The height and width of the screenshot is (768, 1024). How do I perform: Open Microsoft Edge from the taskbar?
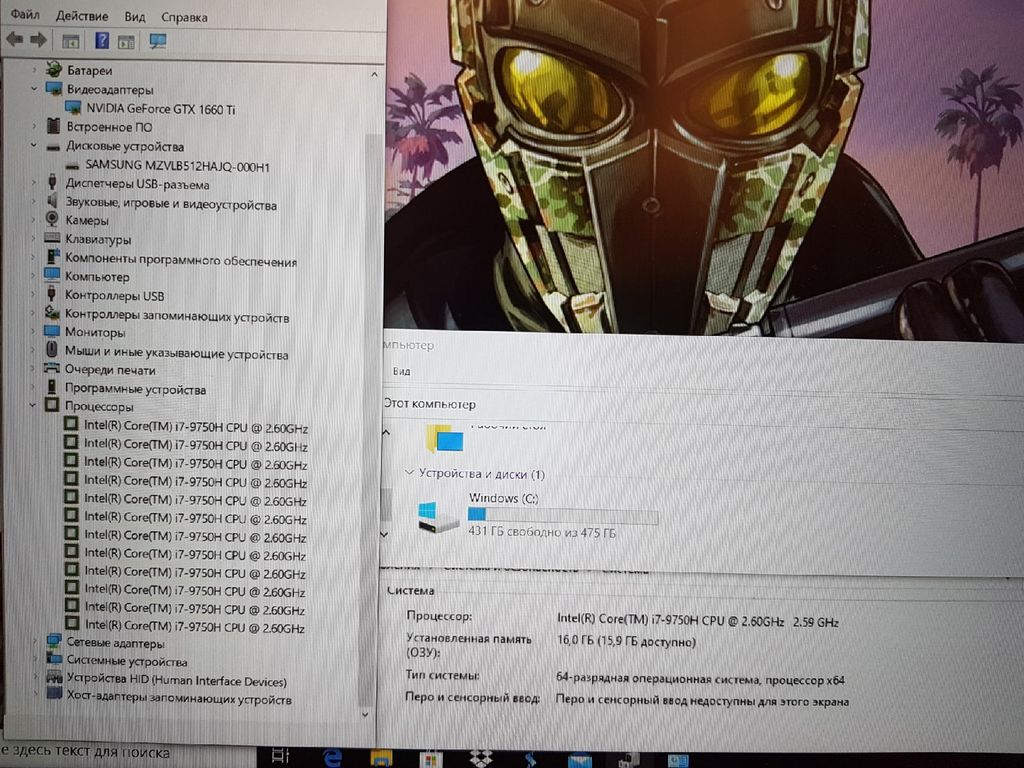pos(333,759)
